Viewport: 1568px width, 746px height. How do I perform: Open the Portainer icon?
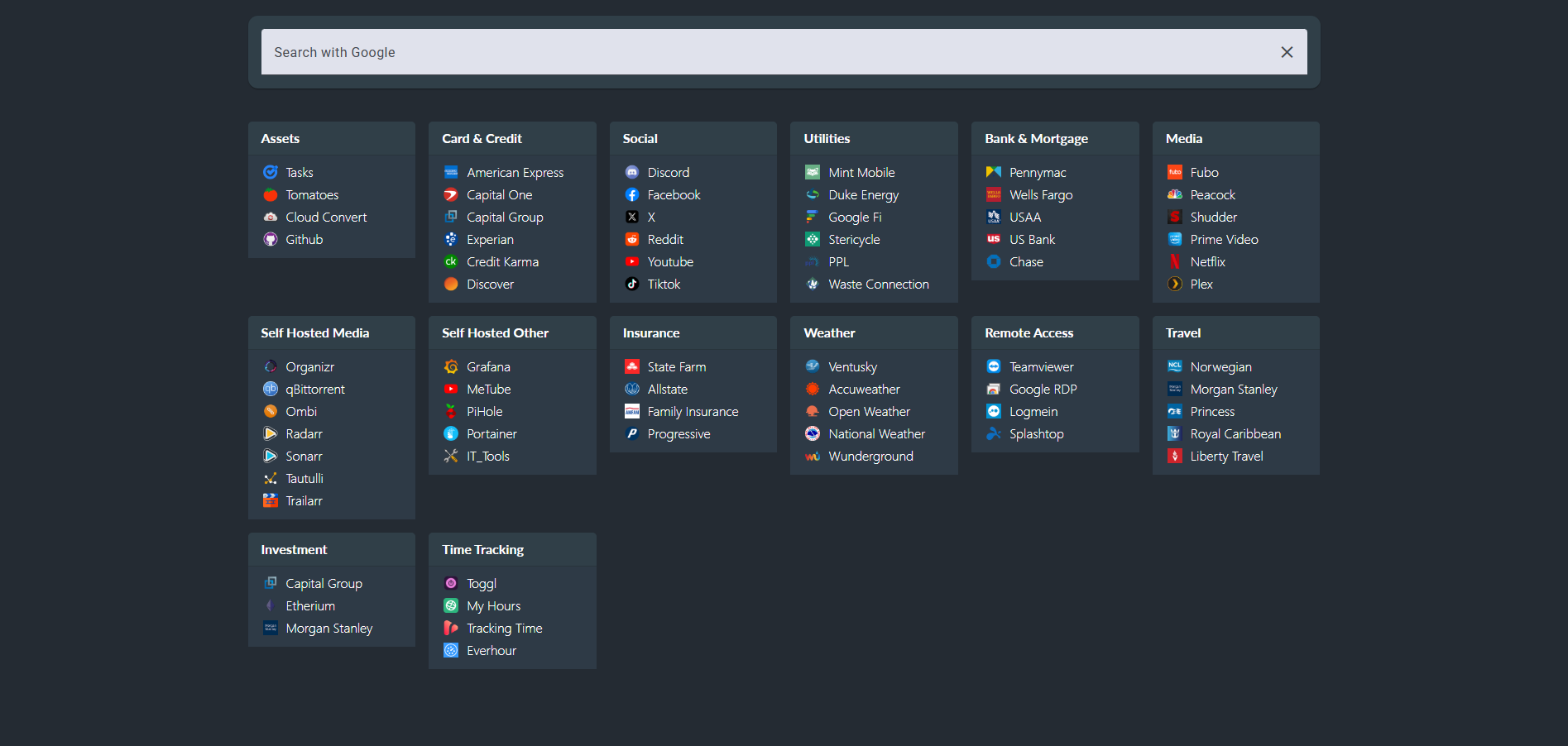(451, 433)
